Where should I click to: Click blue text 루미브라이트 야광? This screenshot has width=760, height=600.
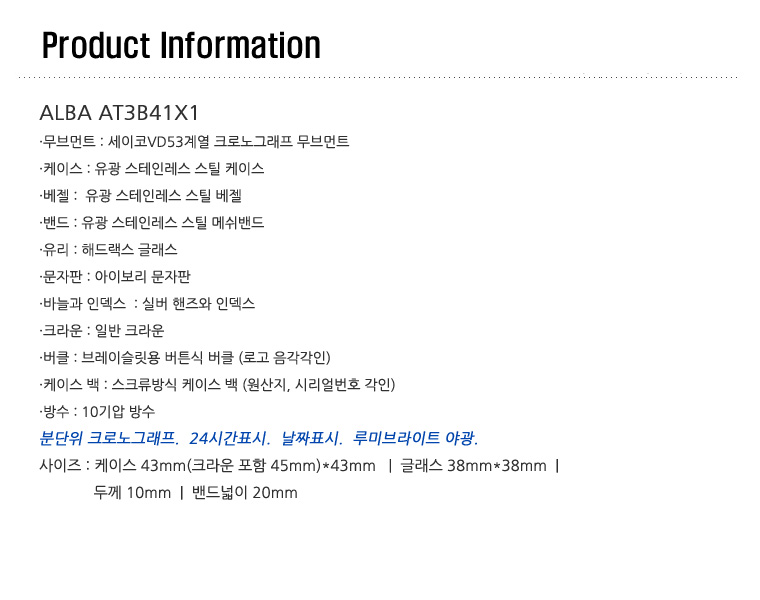tap(415, 439)
